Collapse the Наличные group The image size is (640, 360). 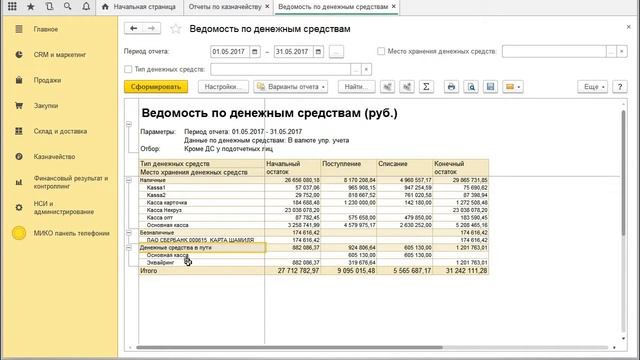(x=129, y=180)
